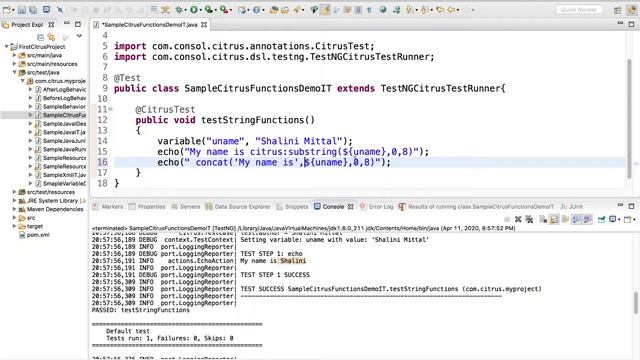Expand Maven Dependencies node
640x360 pixels.
(15, 209)
